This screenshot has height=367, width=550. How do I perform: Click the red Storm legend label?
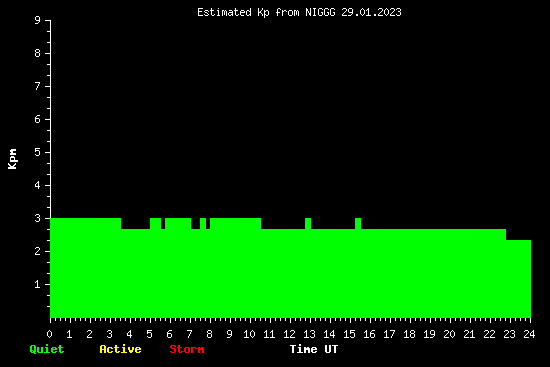click(187, 349)
